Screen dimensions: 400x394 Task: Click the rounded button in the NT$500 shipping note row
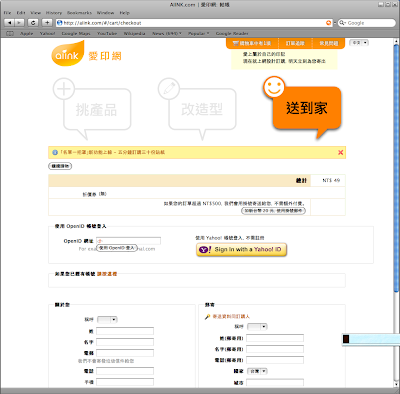273,211
